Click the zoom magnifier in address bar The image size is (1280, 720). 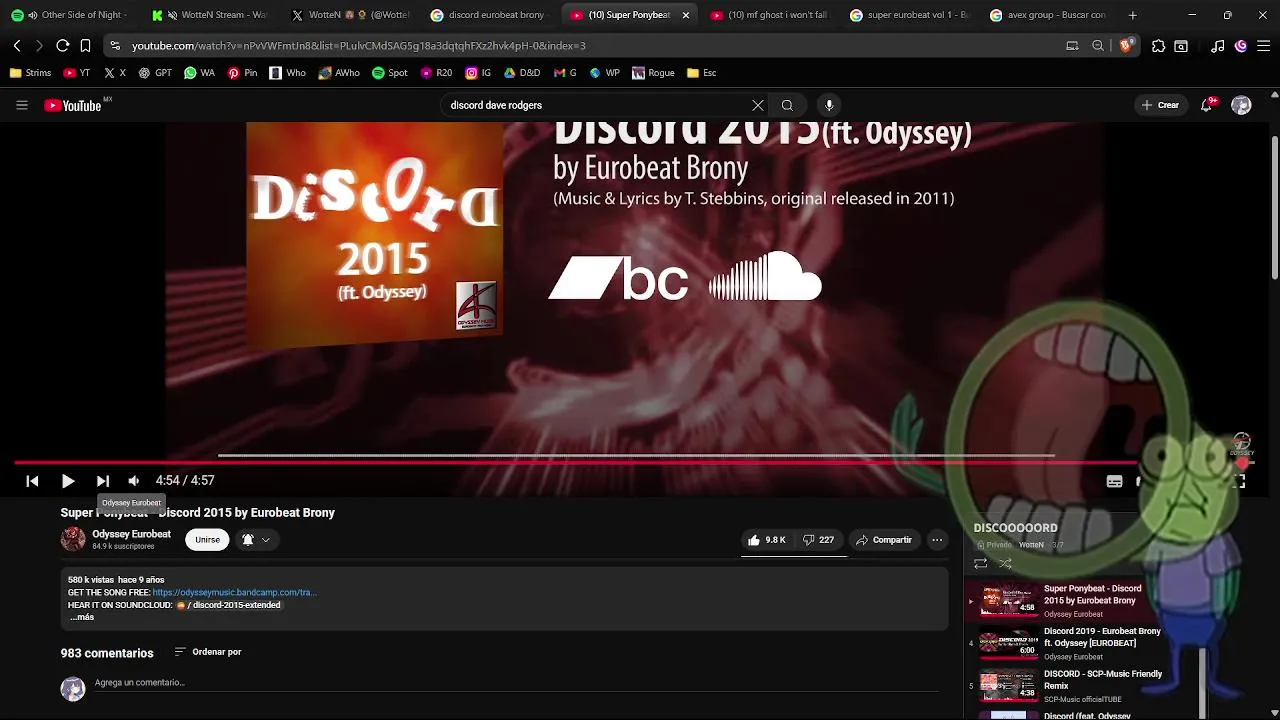pyautogui.click(x=1098, y=46)
